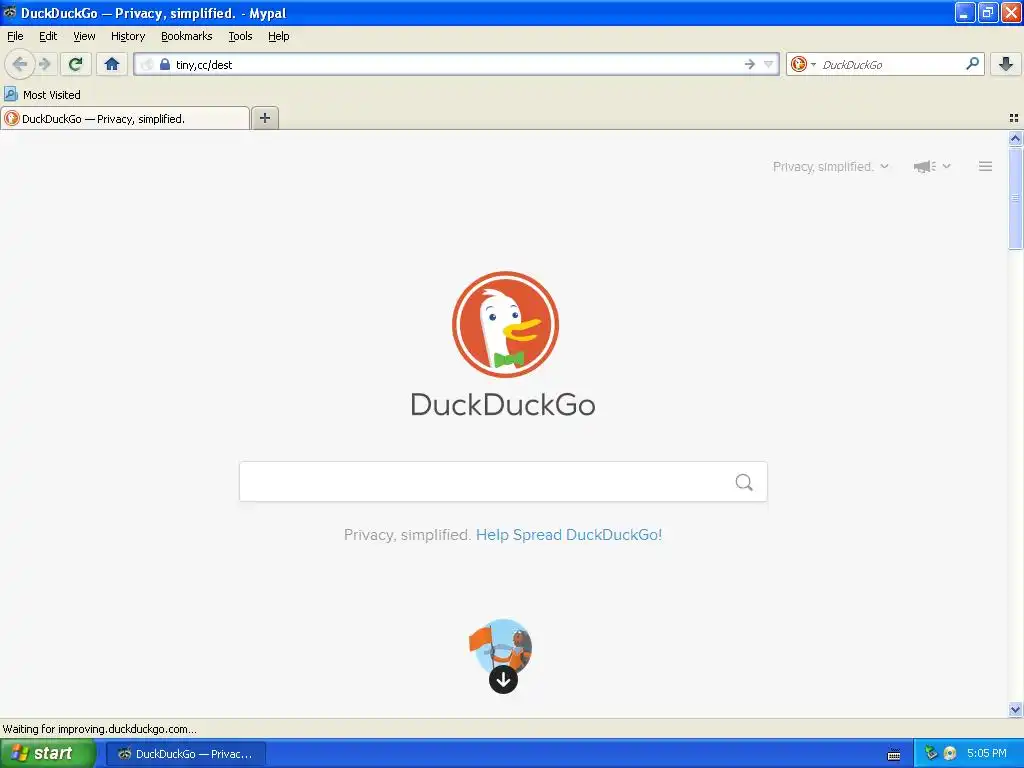Image resolution: width=1024 pixels, height=768 pixels.
Task: Open the Most Visited bookmarks folder
Action: (x=42, y=95)
